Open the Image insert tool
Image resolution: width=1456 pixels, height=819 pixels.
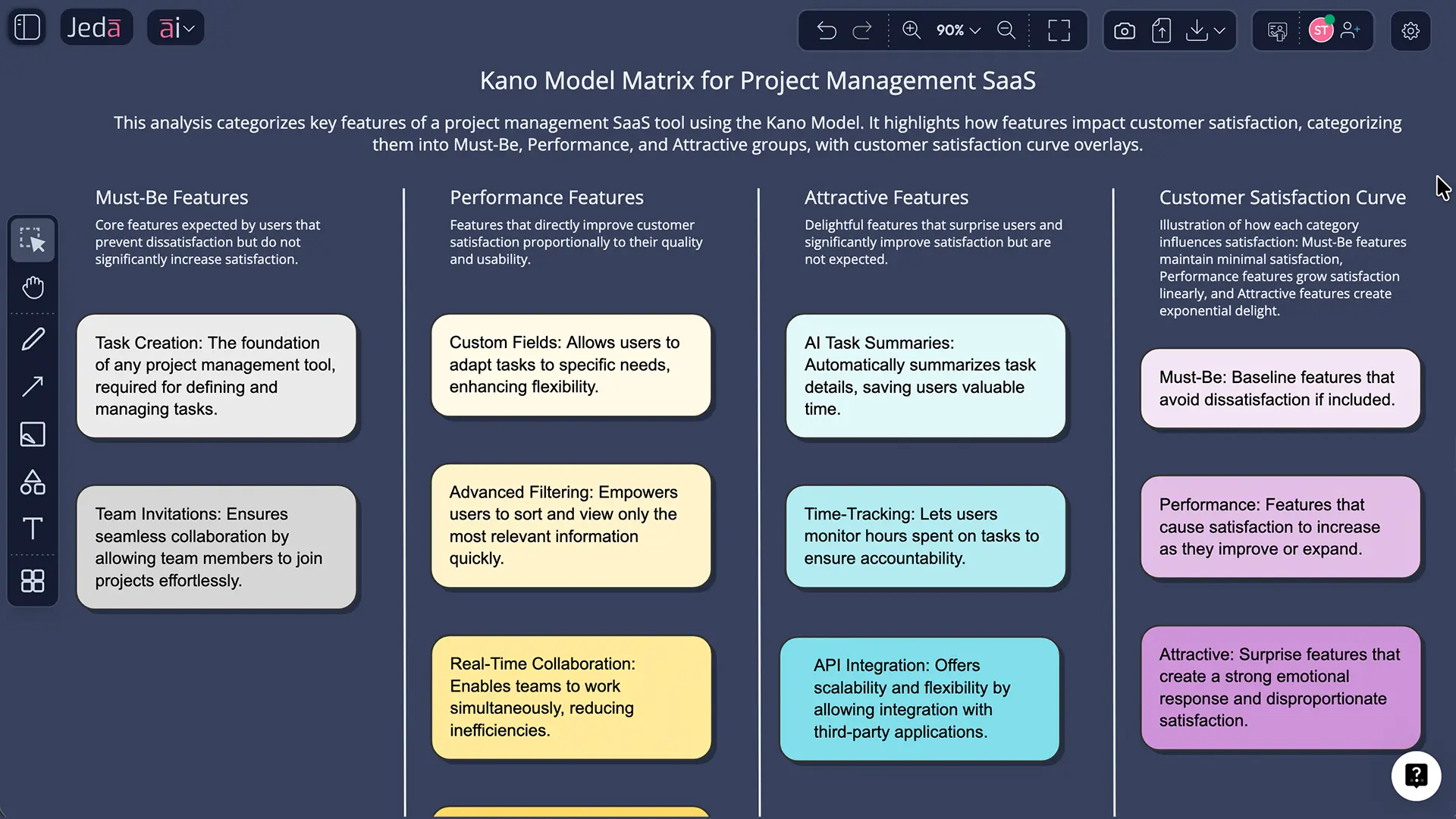click(33, 435)
